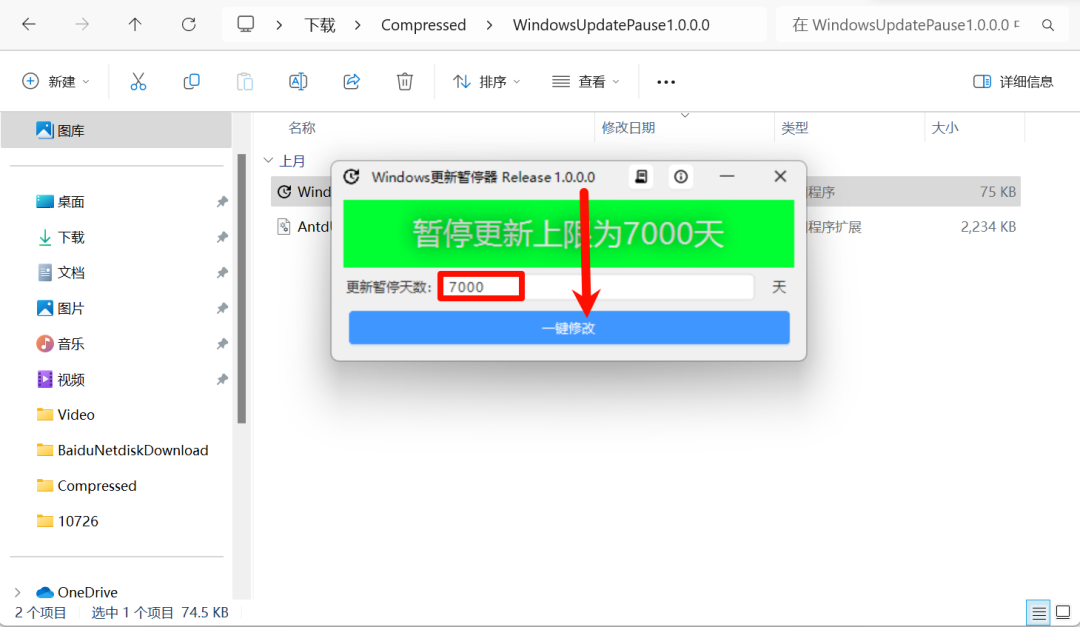This screenshot has width=1080, height=627.
Task: Click the sidebar vertical scrollbar
Action: (x=242, y=289)
